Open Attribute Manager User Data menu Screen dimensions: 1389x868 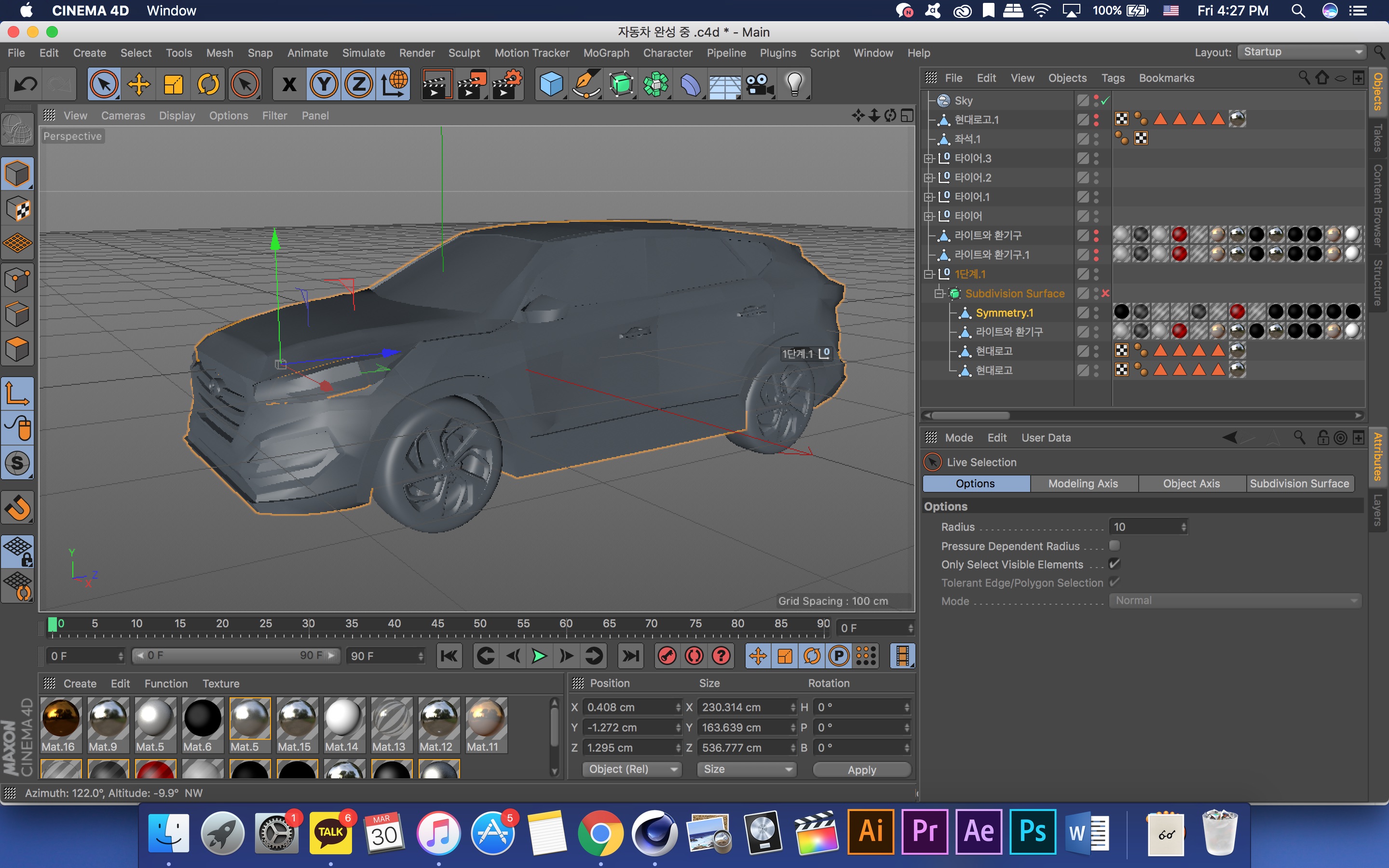point(1046,437)
